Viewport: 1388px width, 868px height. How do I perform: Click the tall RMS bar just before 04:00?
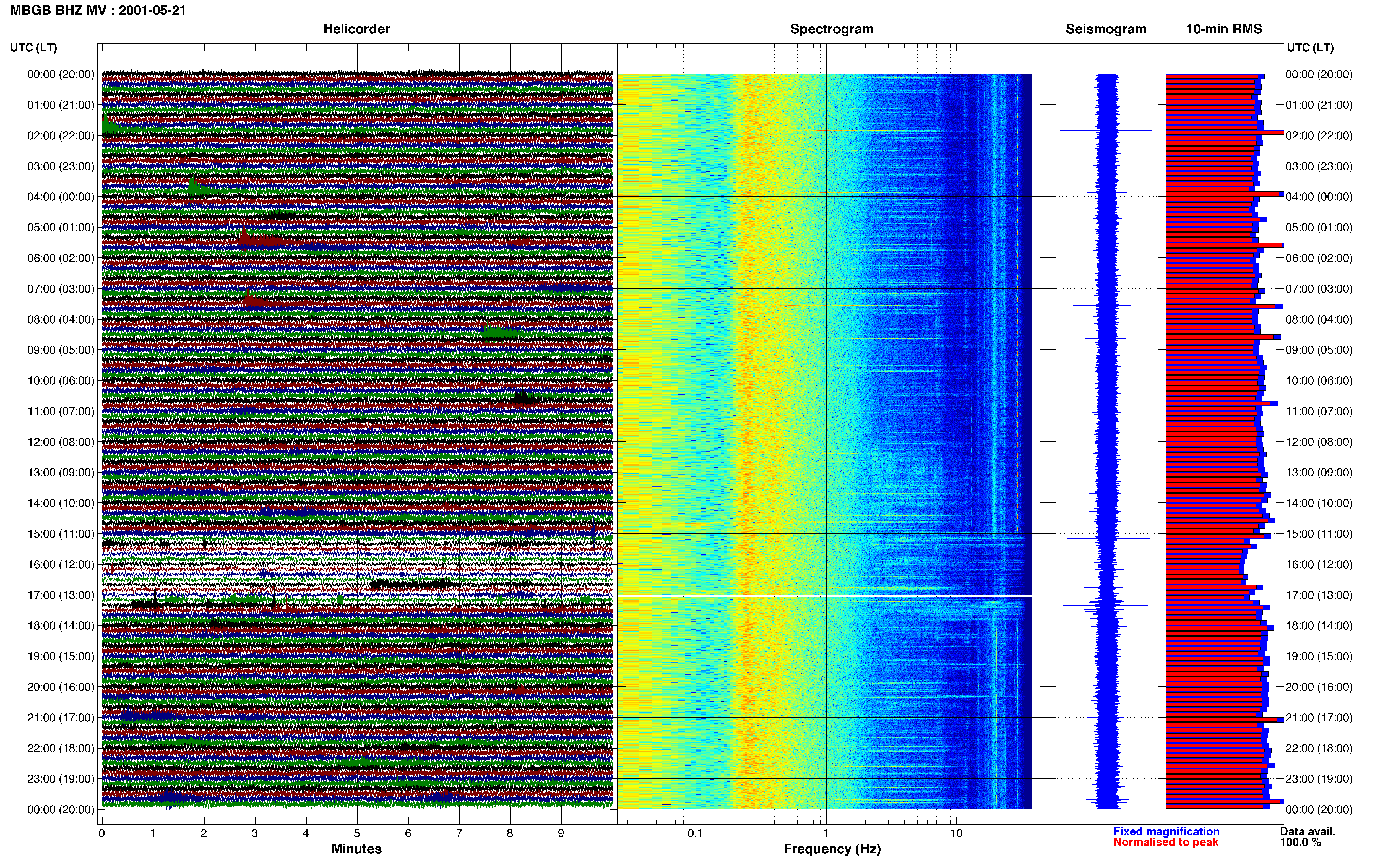pyautogui.click(x=1224, y=194)
